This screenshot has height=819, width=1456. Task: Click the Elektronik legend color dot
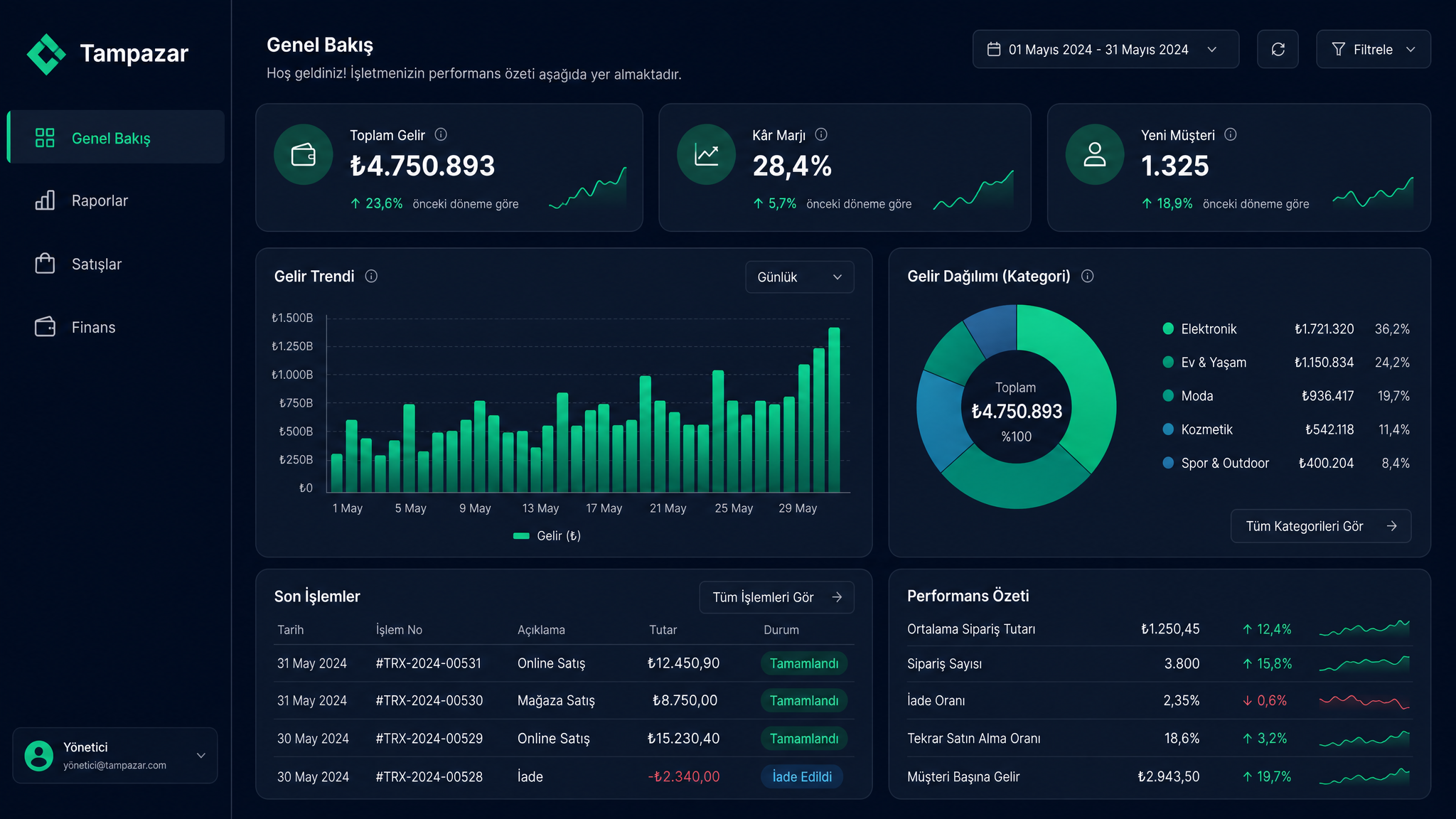coord(1168,328)
